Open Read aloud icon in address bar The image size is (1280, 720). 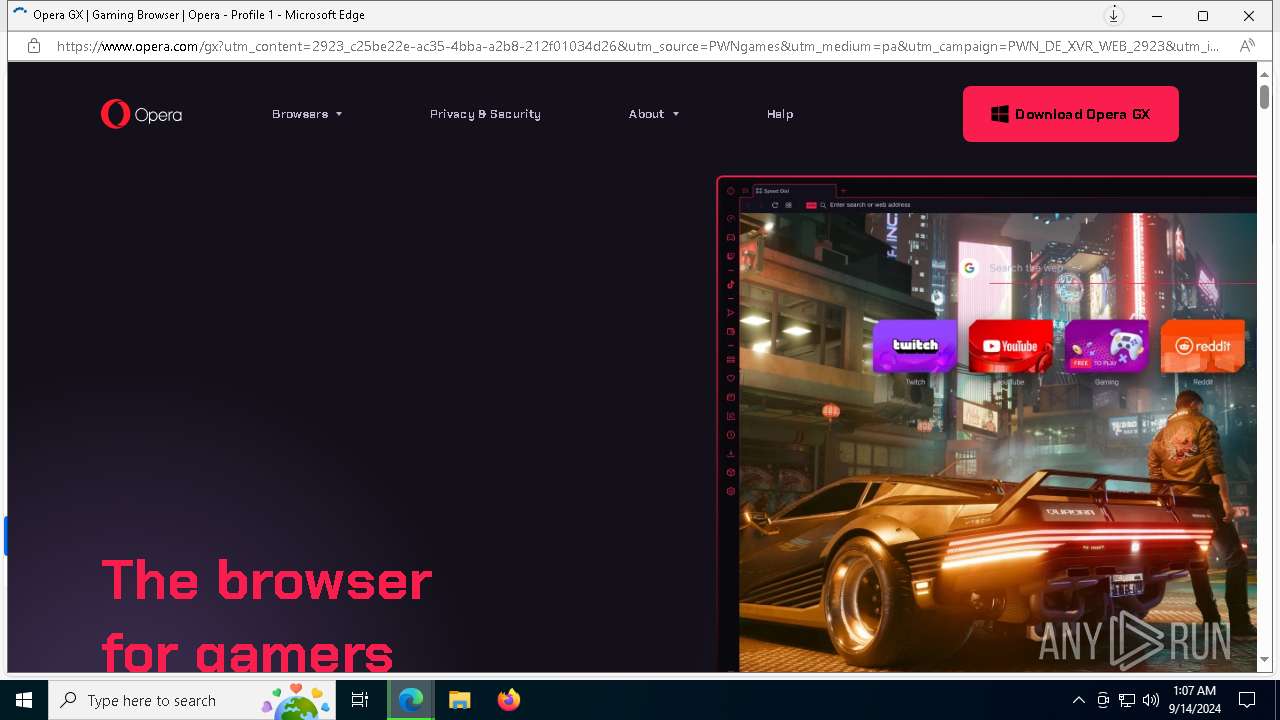click(x=1247, y=46)
